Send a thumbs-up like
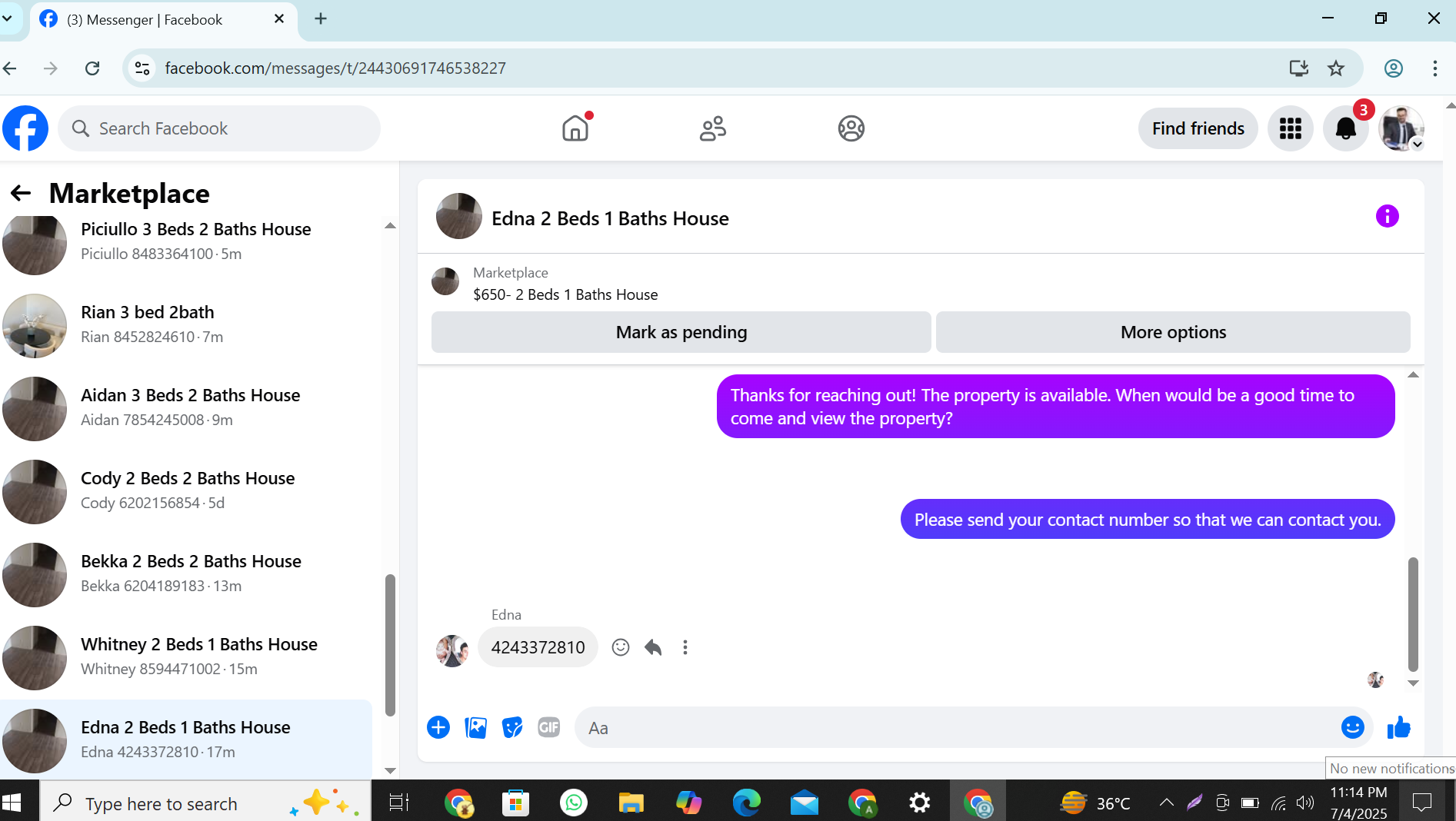The height and width of the screenshot is (821, 1456). pyautogui.click(x=1399, y=727)
